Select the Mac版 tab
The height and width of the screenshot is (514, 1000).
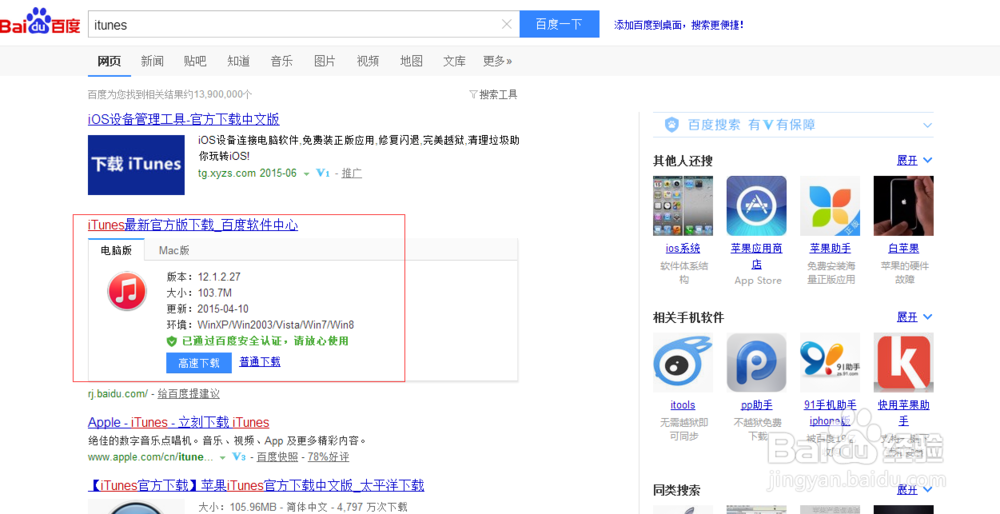tap(174, 250)
